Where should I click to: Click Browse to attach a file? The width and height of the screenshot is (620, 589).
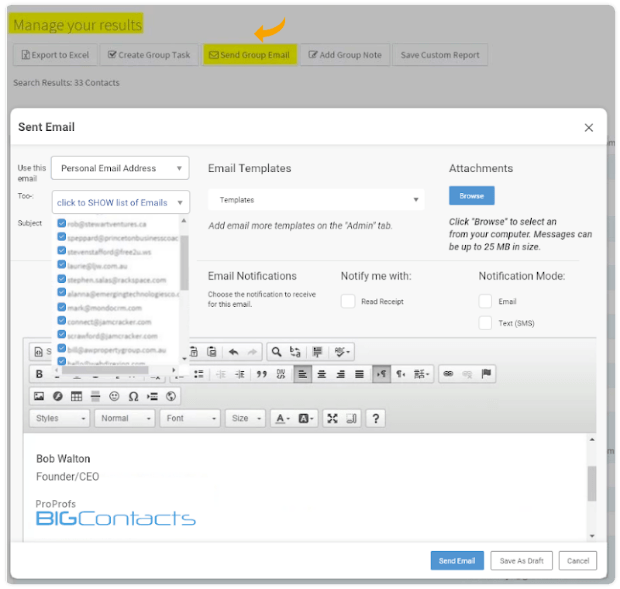[471, 196]
